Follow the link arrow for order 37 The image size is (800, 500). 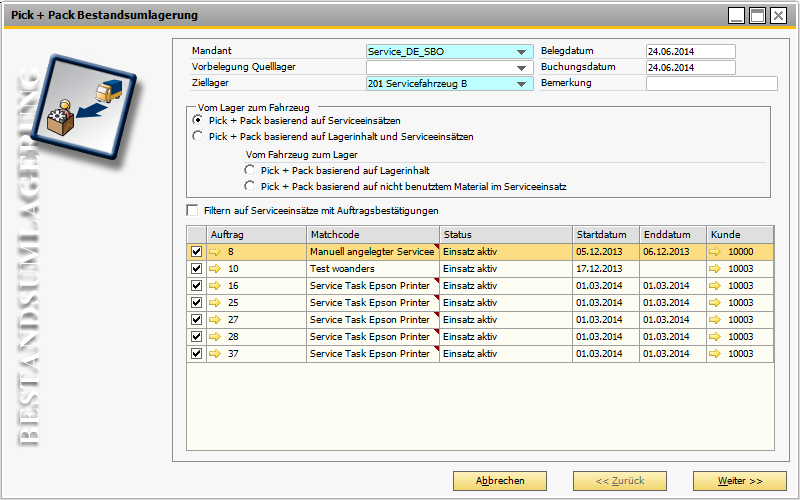pos(215,354)
